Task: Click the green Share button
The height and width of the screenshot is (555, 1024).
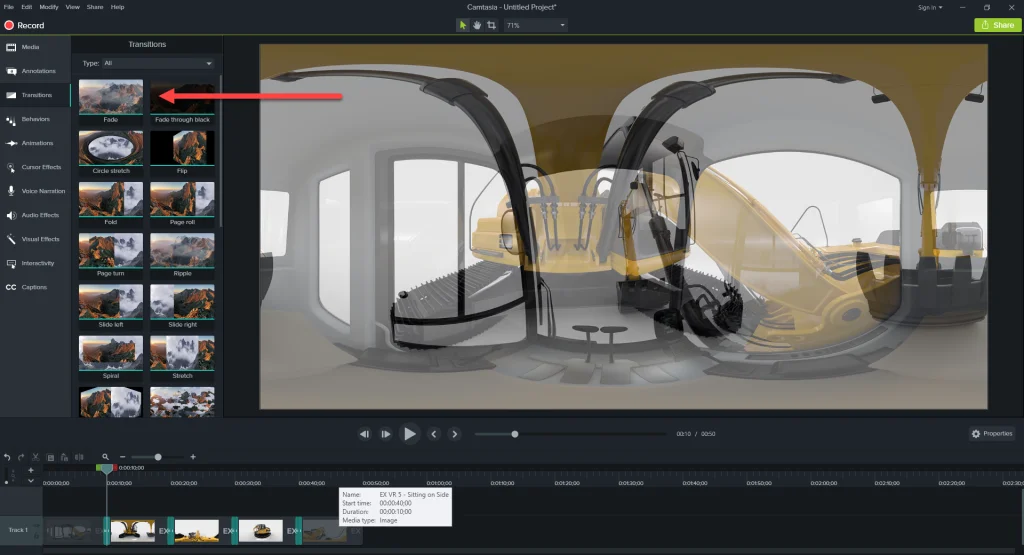Action: point(998,25)
